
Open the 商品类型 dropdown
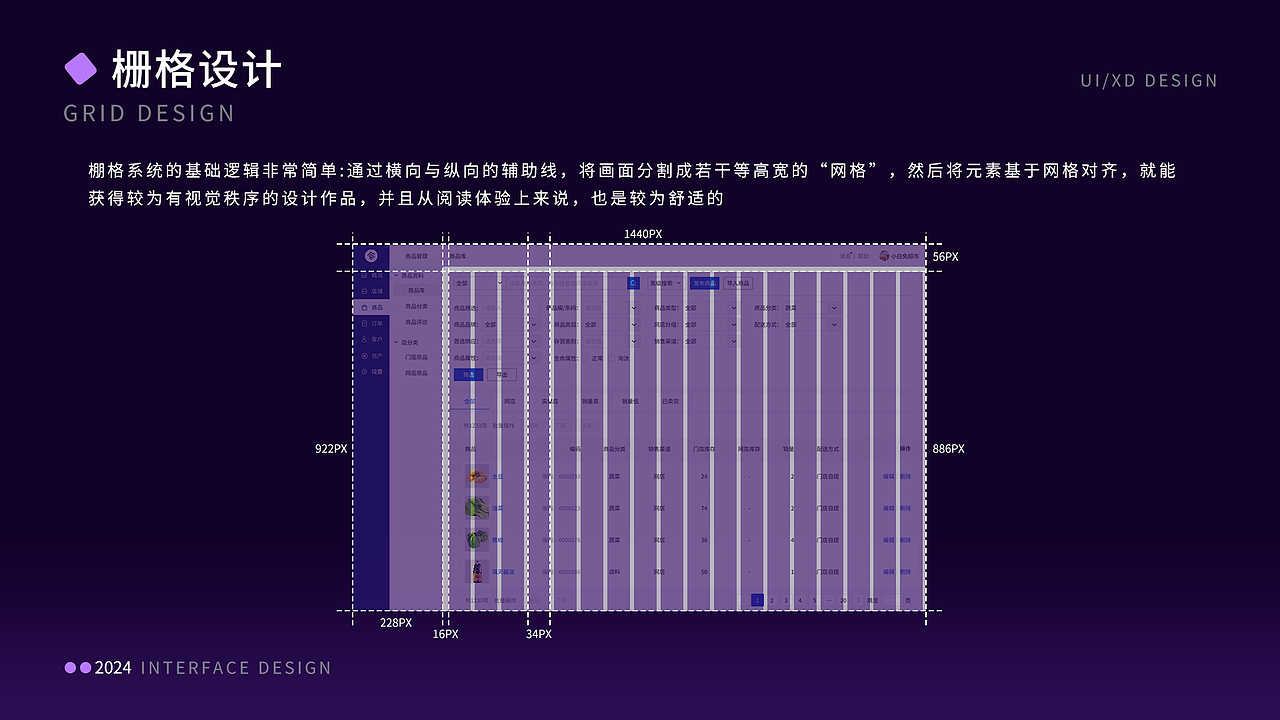[711, 308]
